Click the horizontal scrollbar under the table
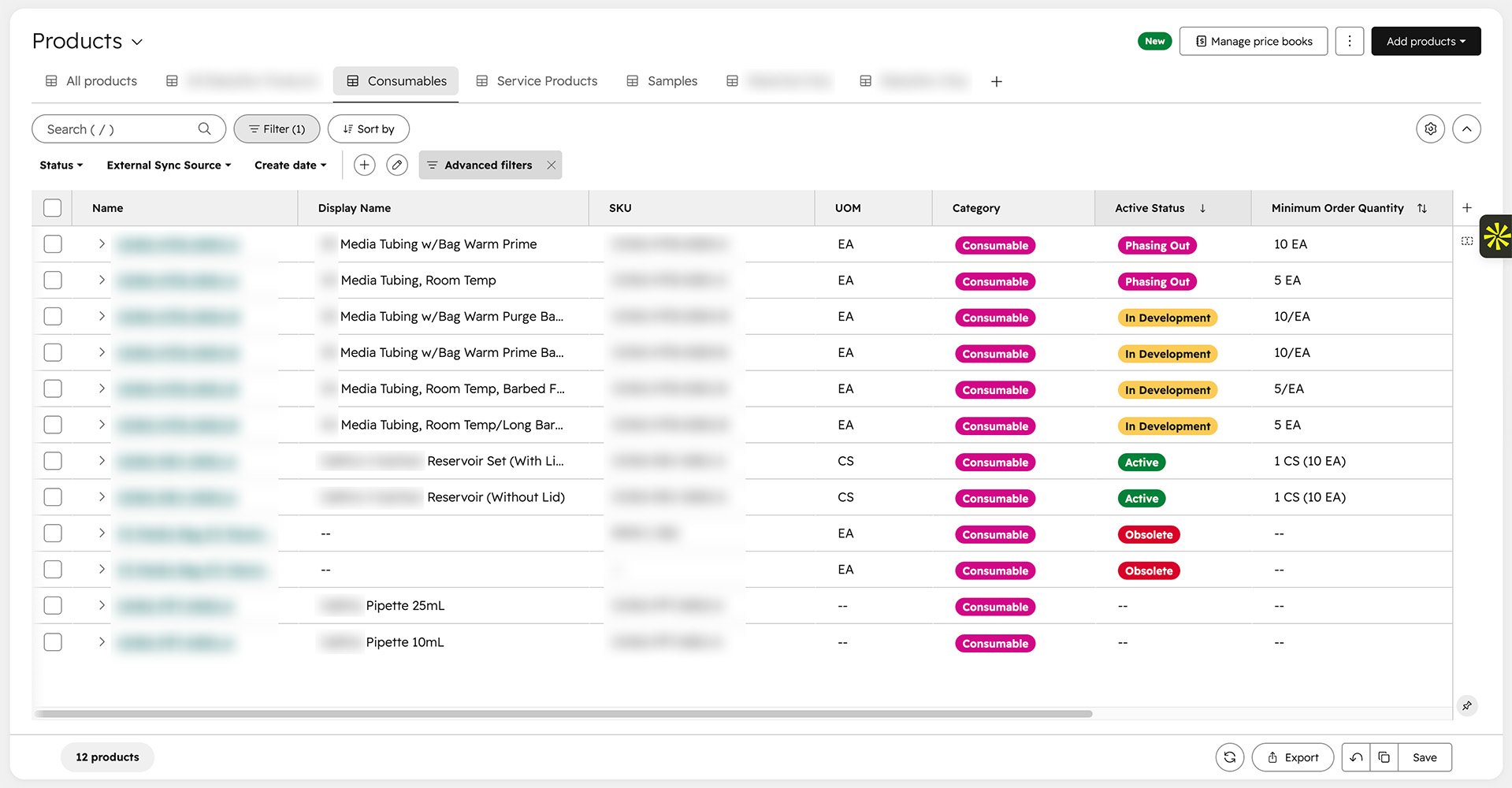1512x788 pixels. (x=563, y=714)
